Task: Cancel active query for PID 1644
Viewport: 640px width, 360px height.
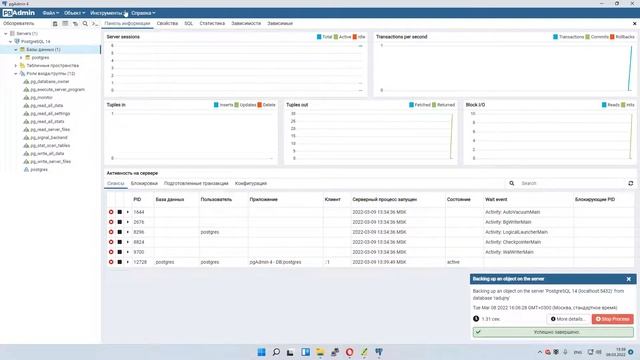Action: [x=120, y=212]
